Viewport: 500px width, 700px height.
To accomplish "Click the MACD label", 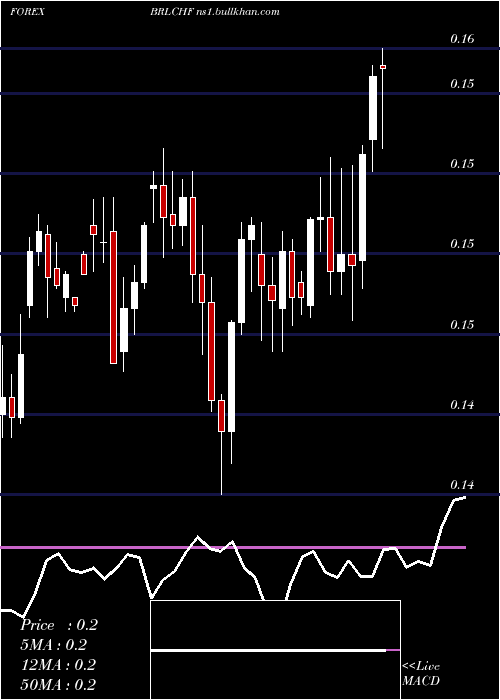I will [x=421, y=681].
